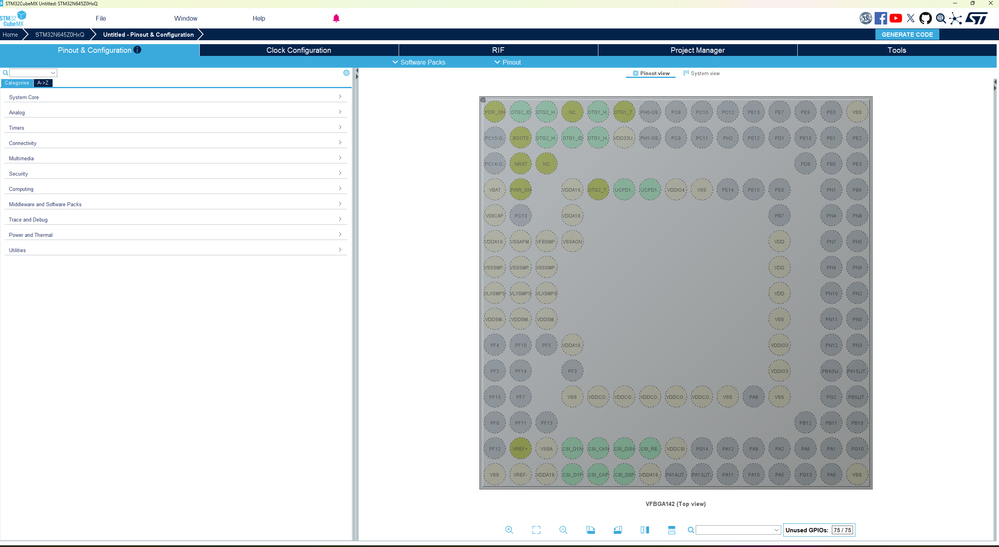Click the panel collapse arrow at divider top
Screen dimensions: 999x547
[x=356, y=71]
